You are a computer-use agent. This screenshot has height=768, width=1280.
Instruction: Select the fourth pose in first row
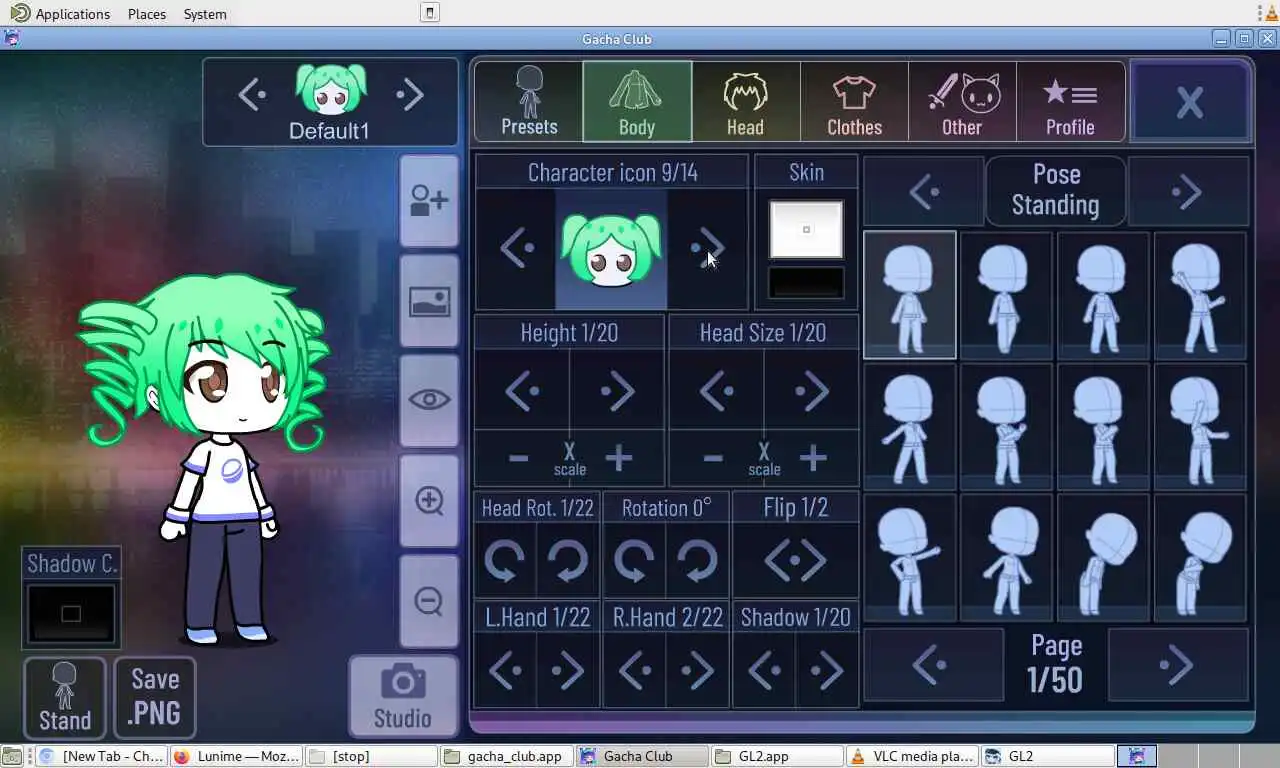tap(1200, 295)
